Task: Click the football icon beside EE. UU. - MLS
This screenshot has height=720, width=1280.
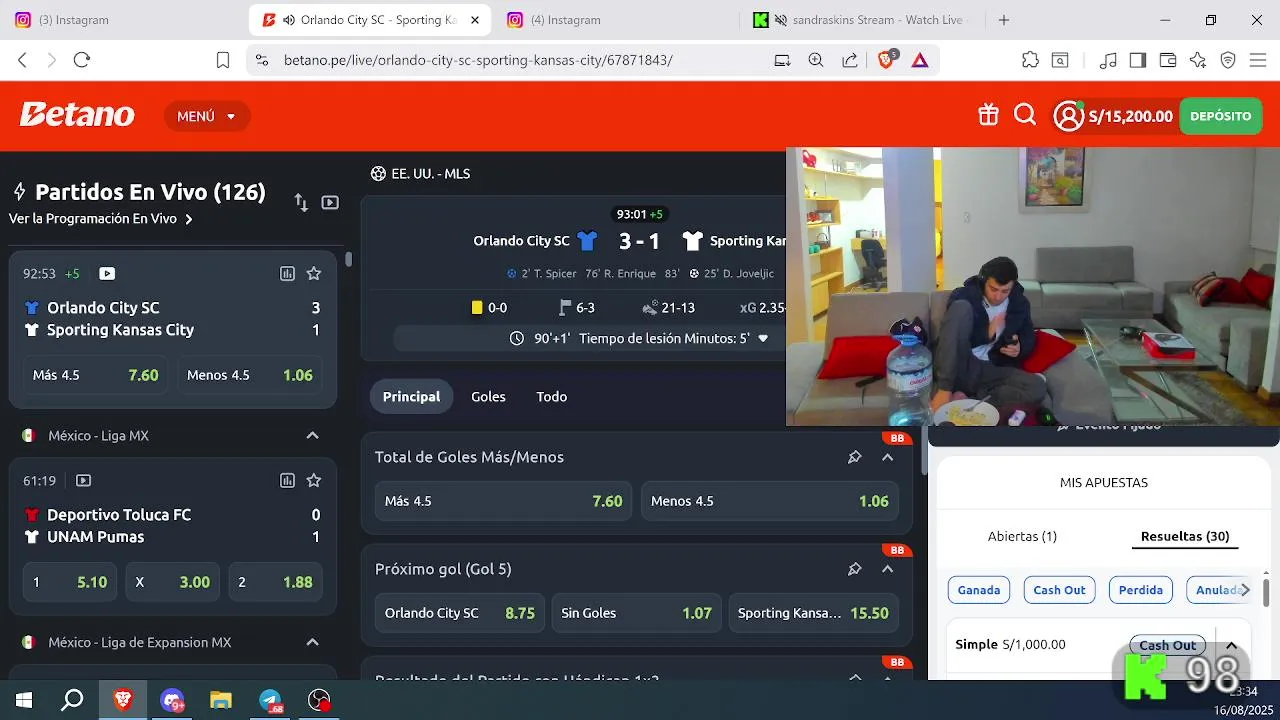Action: tap(378, 173)
